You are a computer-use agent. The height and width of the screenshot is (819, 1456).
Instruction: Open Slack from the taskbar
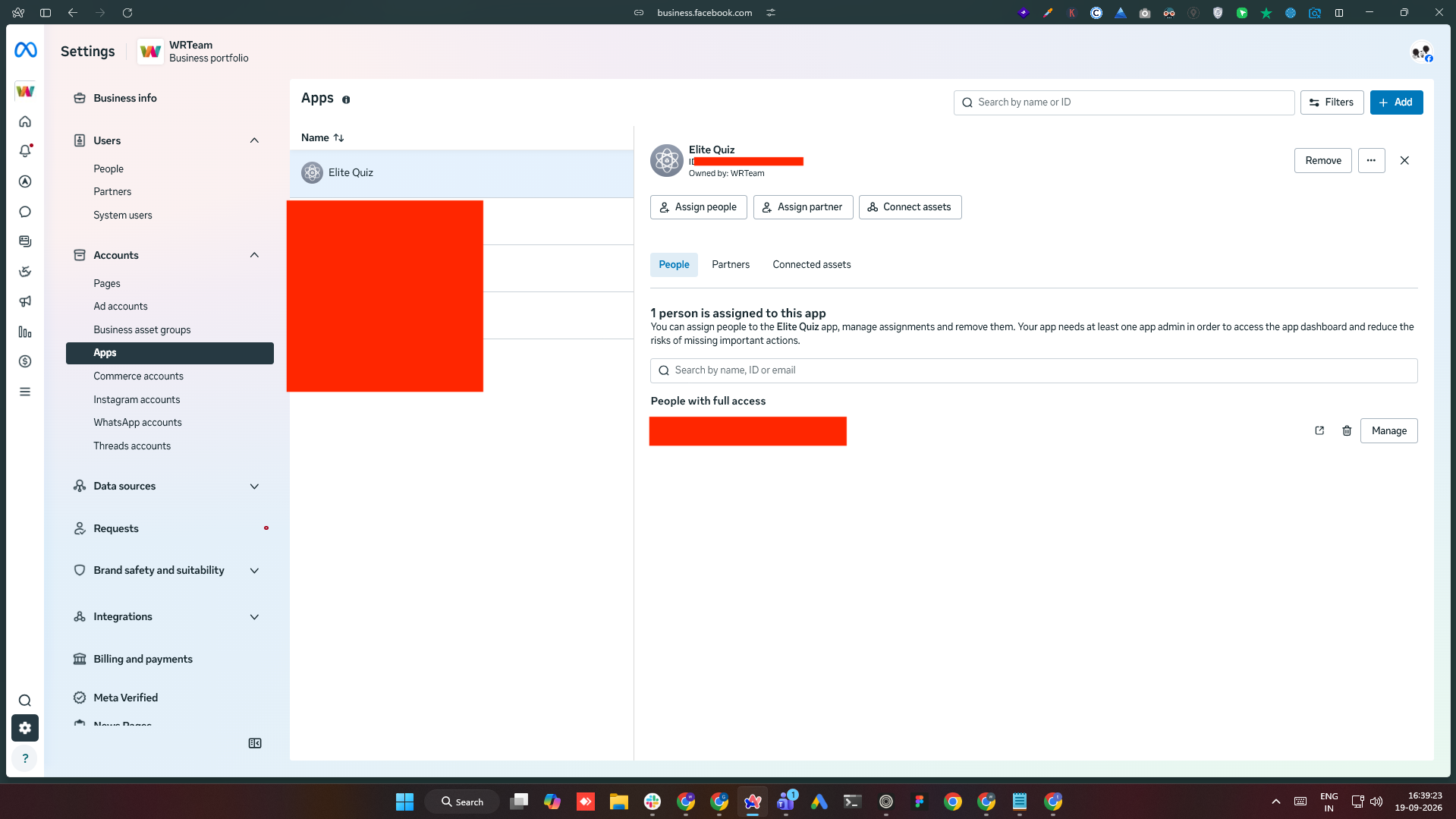point(653,802)
